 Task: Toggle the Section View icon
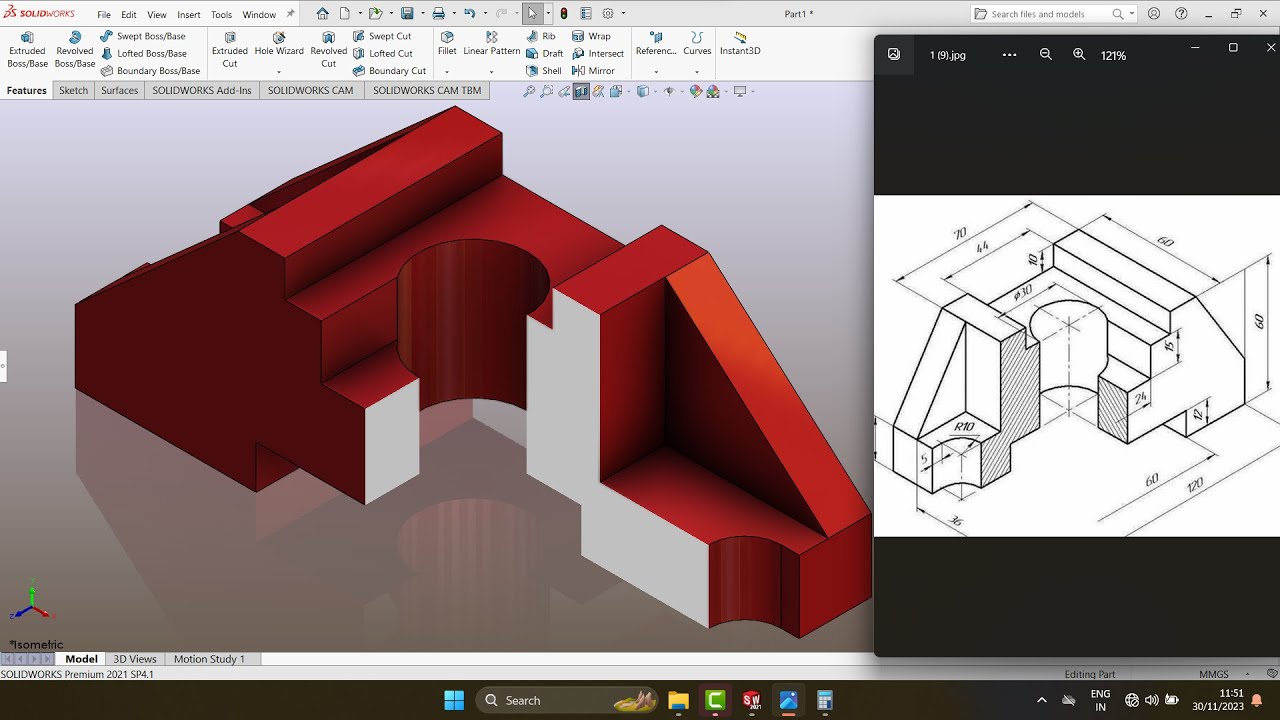point(581,91)
